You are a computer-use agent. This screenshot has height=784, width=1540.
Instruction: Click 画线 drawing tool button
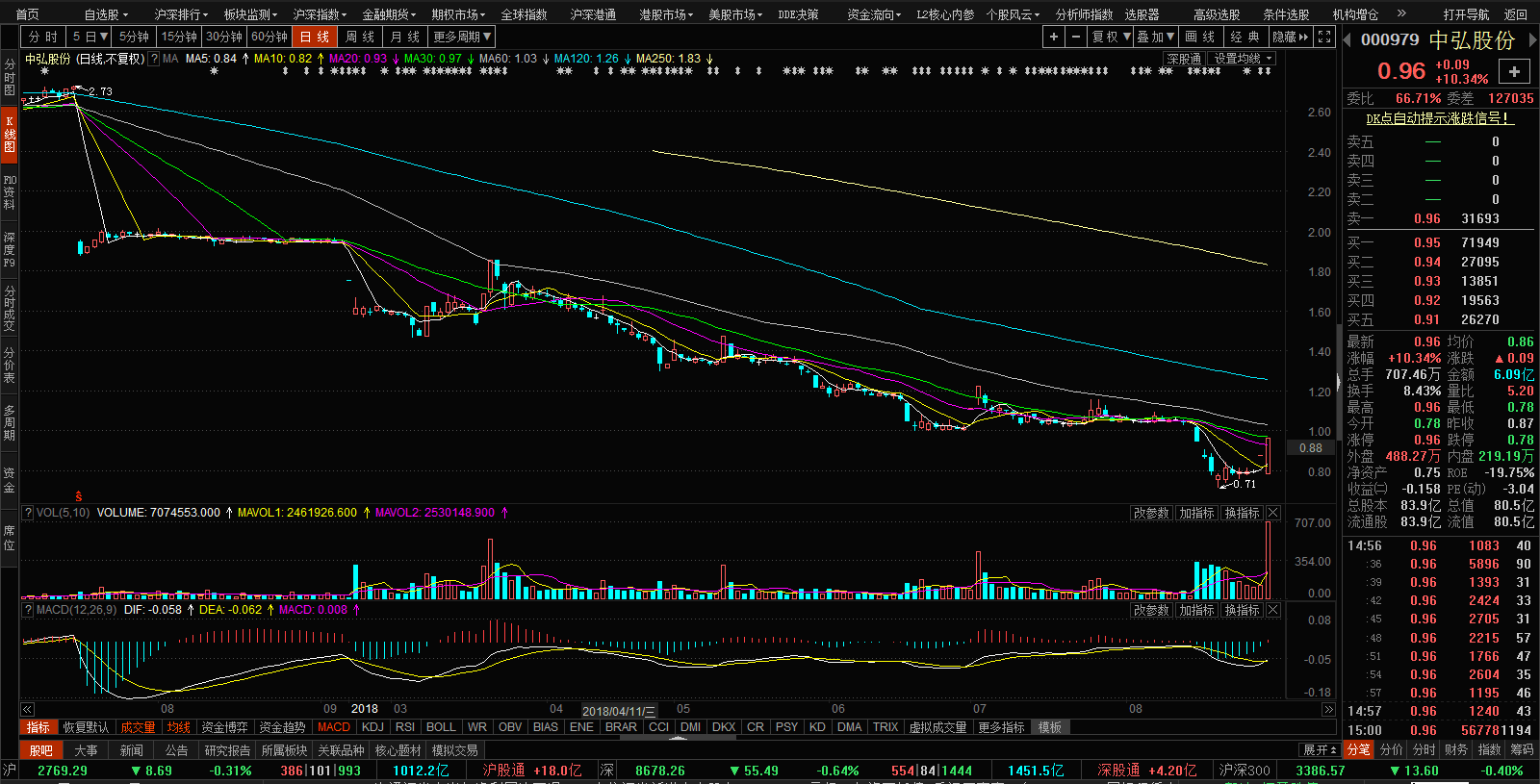(1200, 37)
